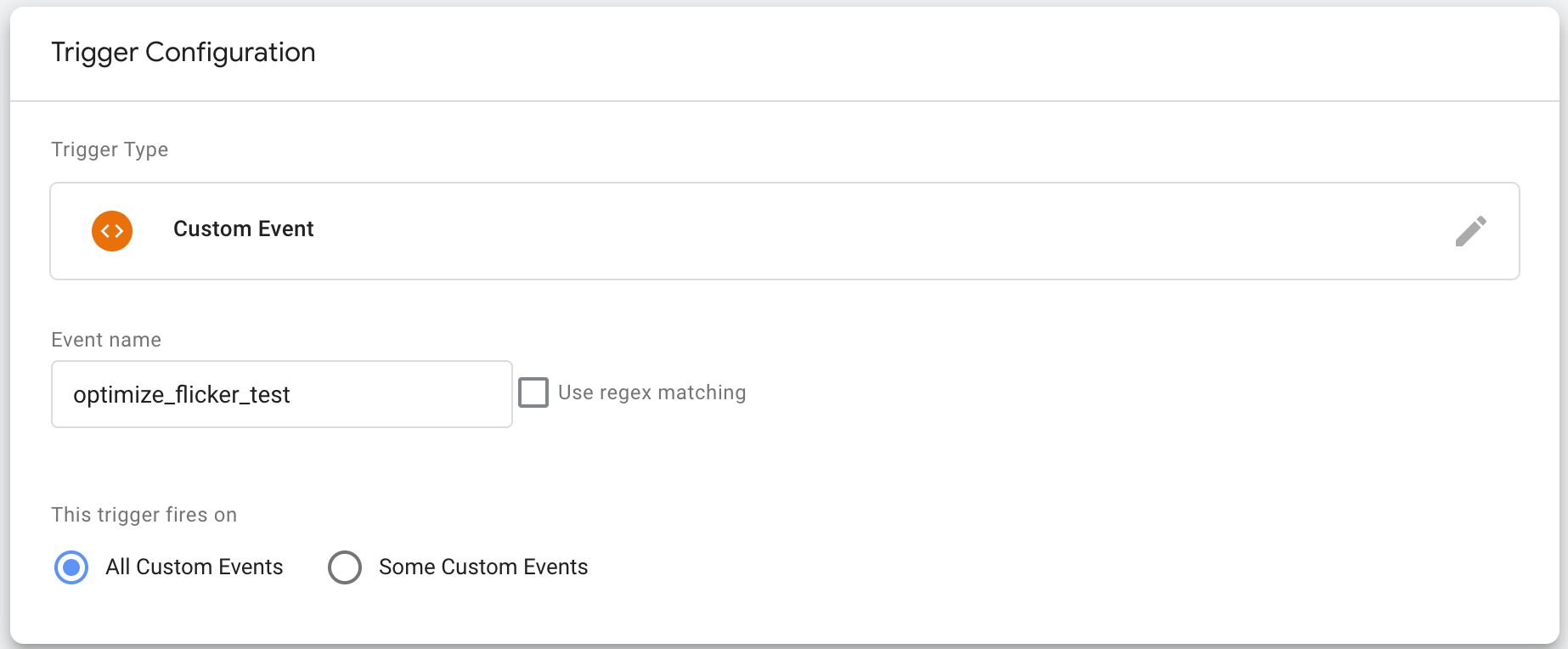The image size is (1568, 649).
Task: Click the Trigger Type section label
Action: tap(110, 150)
